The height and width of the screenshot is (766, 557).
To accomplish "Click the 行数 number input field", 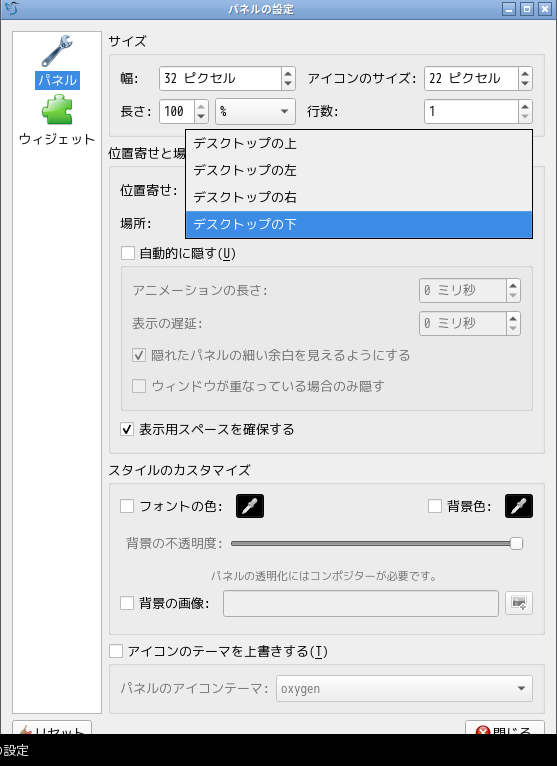I will 471,111.
